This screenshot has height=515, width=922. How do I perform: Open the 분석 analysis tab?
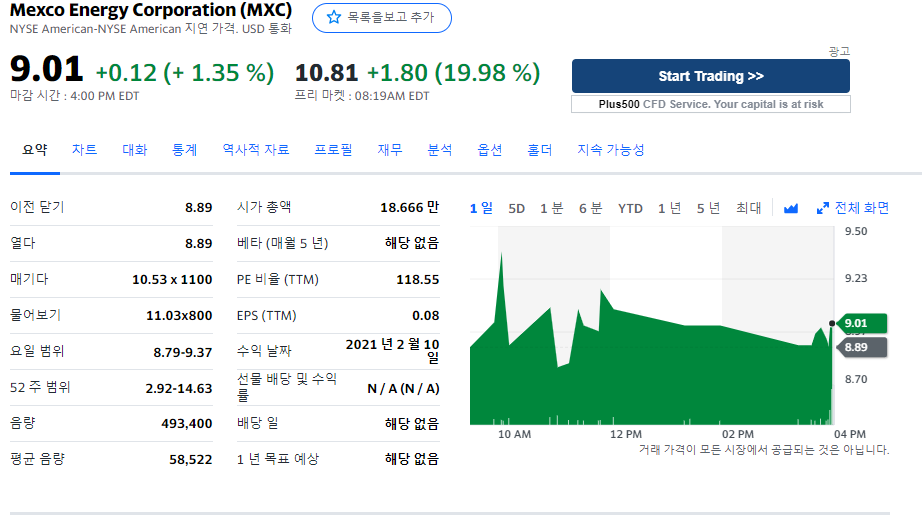tap(440, 150)
